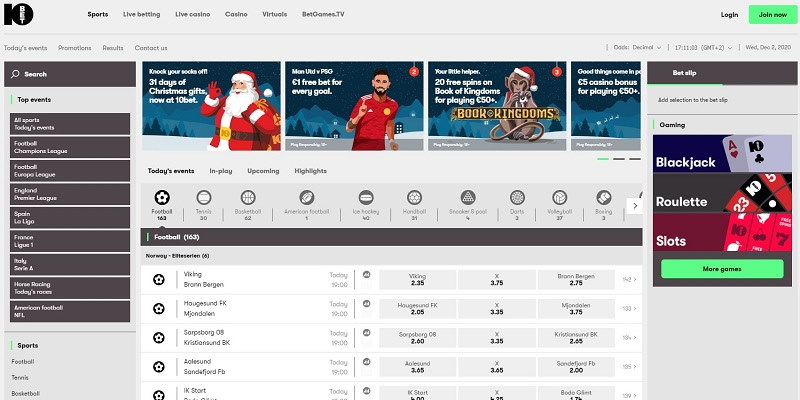Click the More games button

[722, 269]
